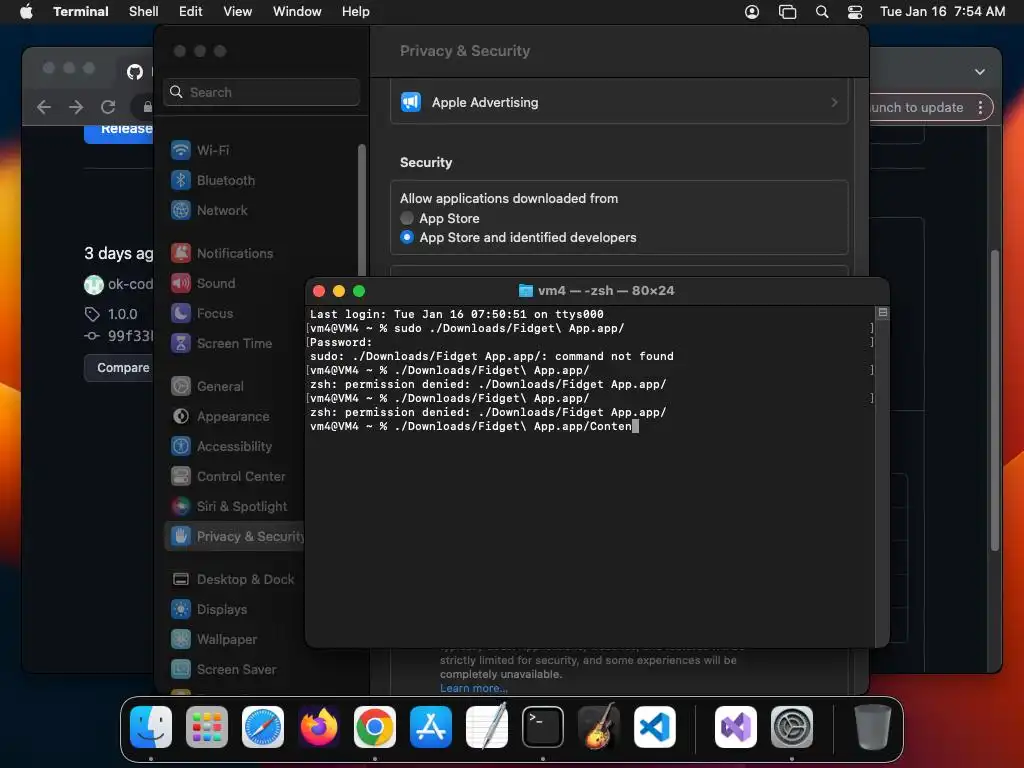1024x768 pixels.
Task: Click the Stage Manager menu bar icon
Action: [788, 12]
